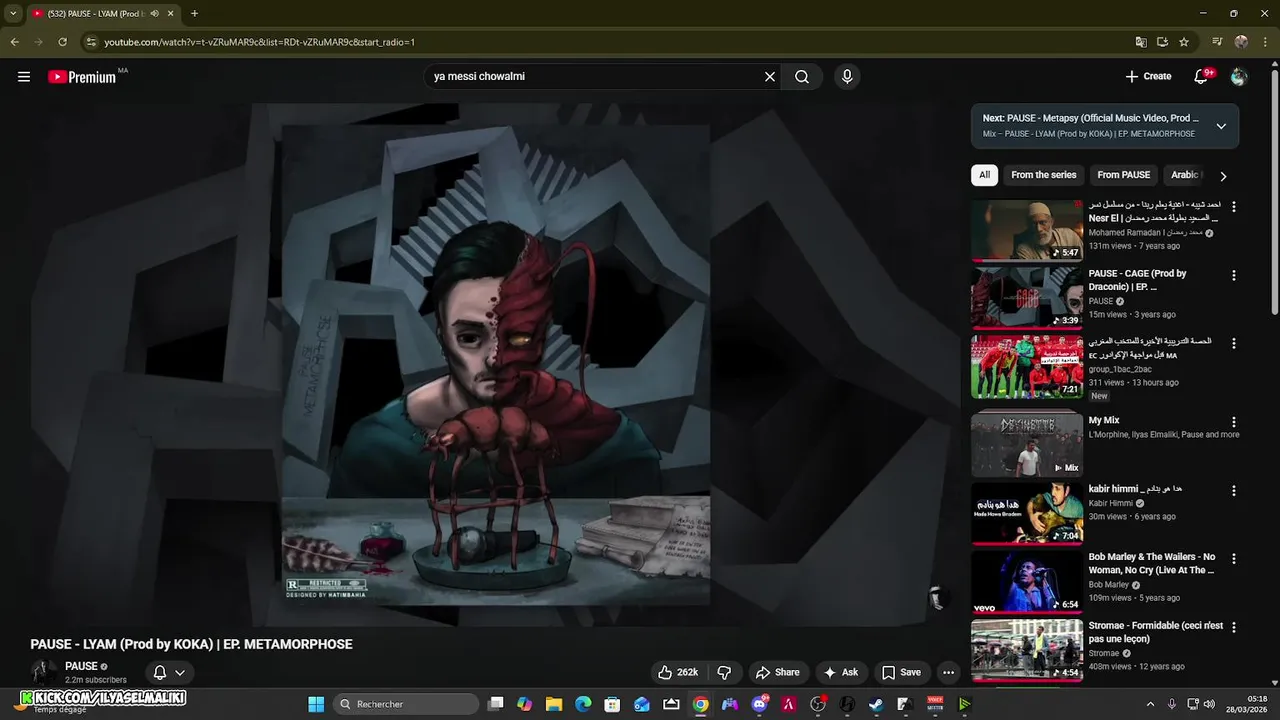1280x720 pixels.
Task: Open the tab search dropdown arrow
Action: [x=13, y=14]
